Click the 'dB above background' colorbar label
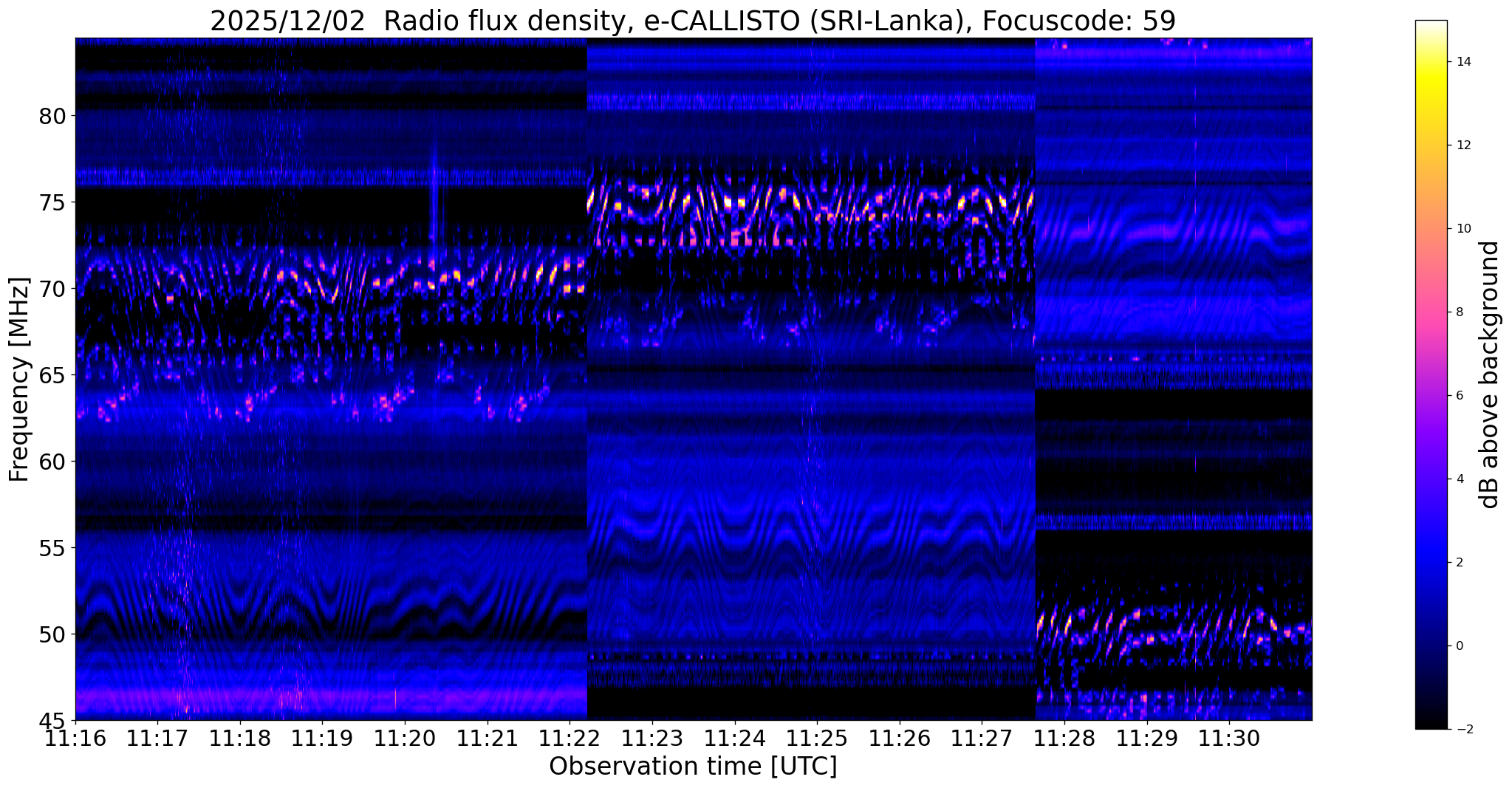The height and width of the screenshot is (788, 1512). click(1489, 374)
